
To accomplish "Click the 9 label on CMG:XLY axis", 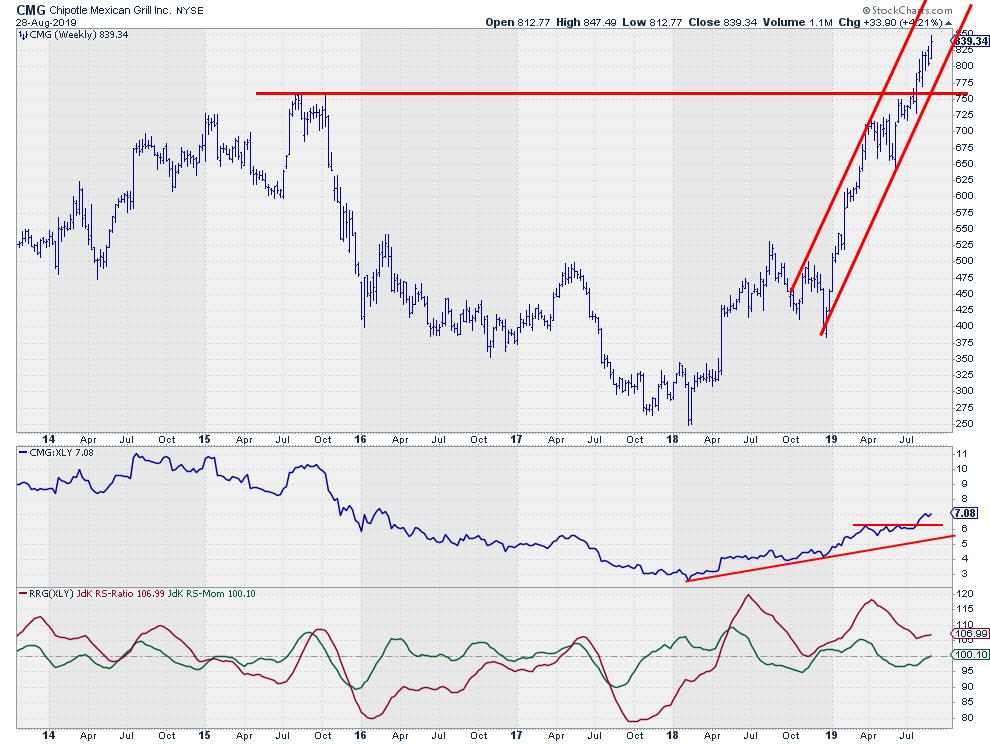I will coord(962,484).
